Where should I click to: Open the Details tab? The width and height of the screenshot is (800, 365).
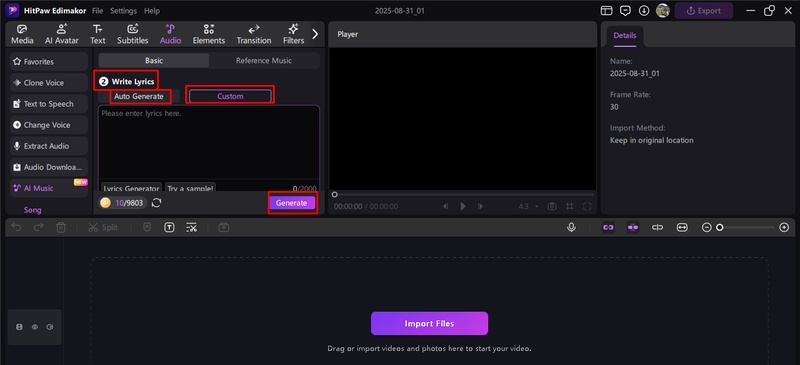[624, 36]
